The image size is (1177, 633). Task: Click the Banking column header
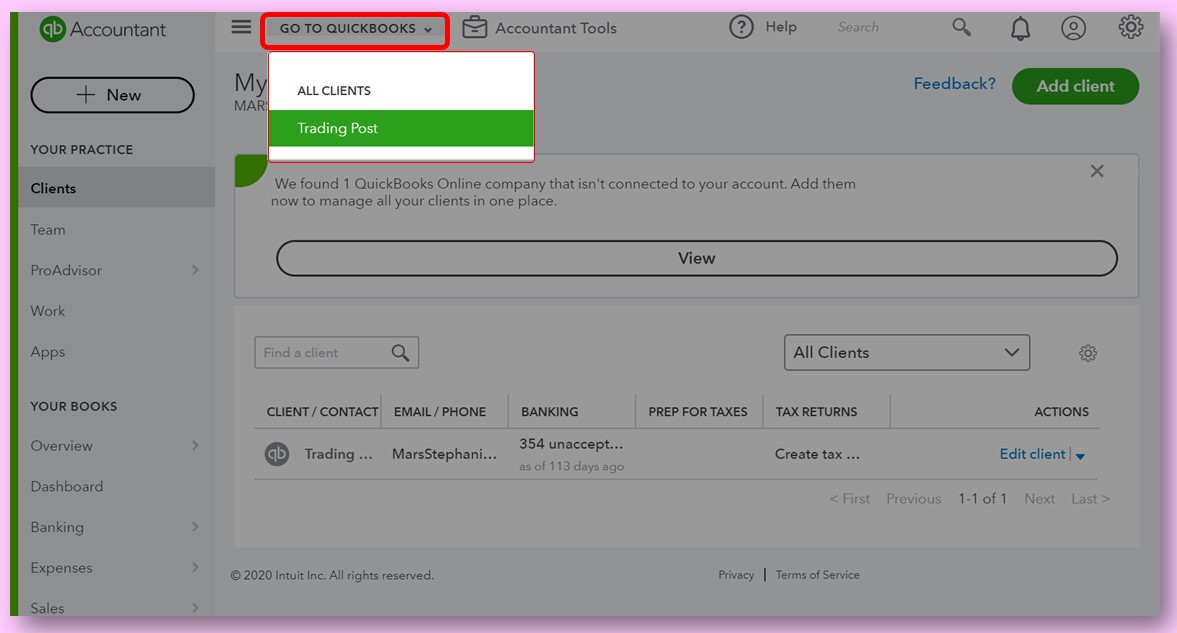pyautogui.click(x=549, y=411)
